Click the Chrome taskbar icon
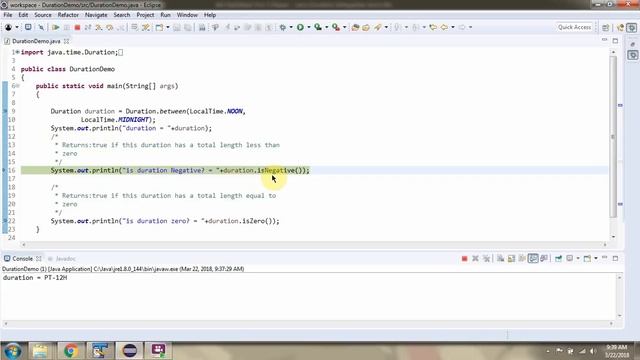Screen dimensions: 640x360 pos(70,351)
